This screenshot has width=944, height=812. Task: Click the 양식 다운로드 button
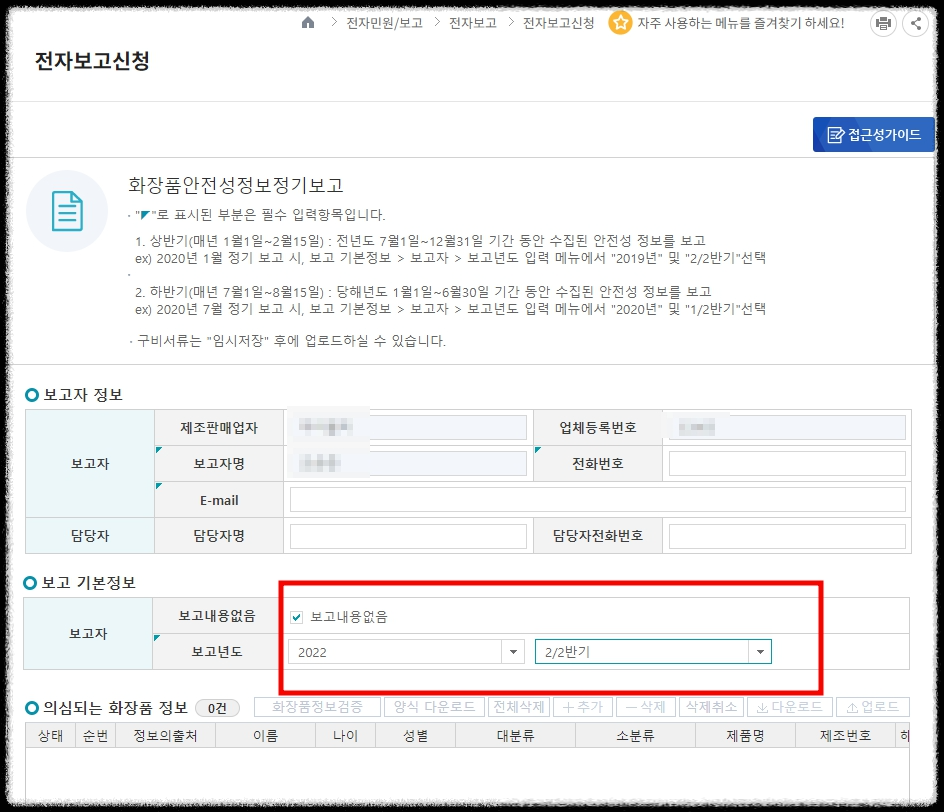[x=434, y=706]
